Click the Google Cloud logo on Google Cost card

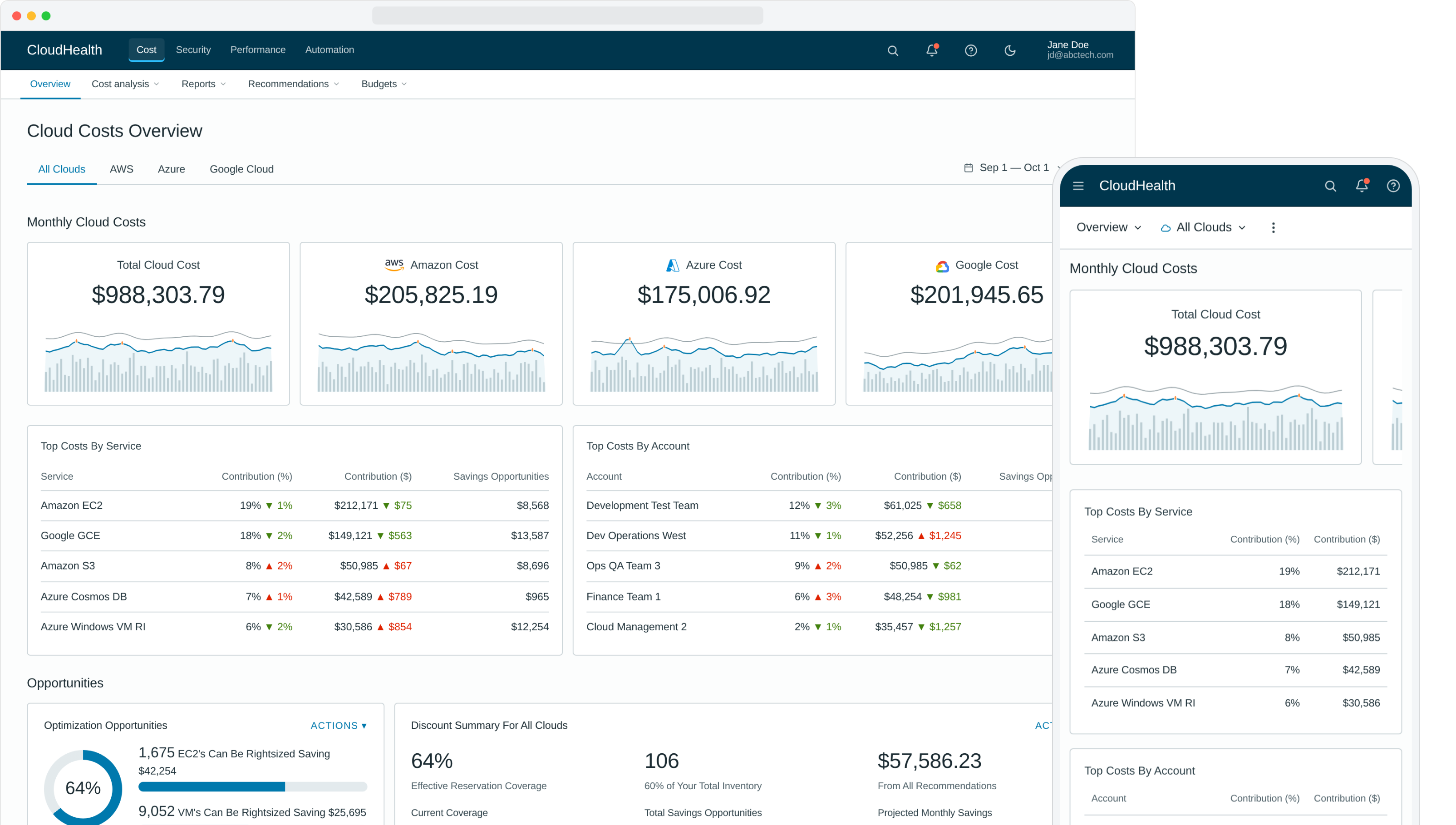[942, 266]
